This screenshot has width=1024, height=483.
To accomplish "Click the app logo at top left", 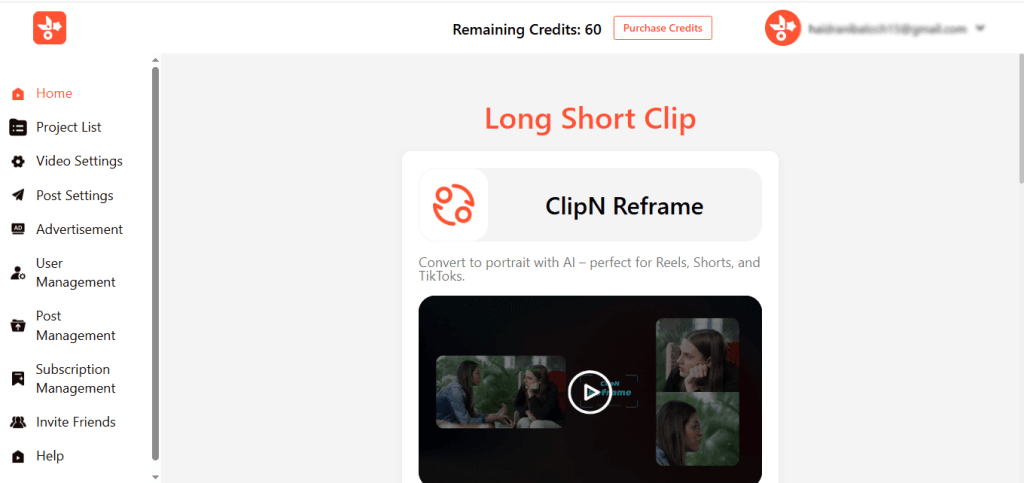I will pyautogui.click(x=50, y=28).
